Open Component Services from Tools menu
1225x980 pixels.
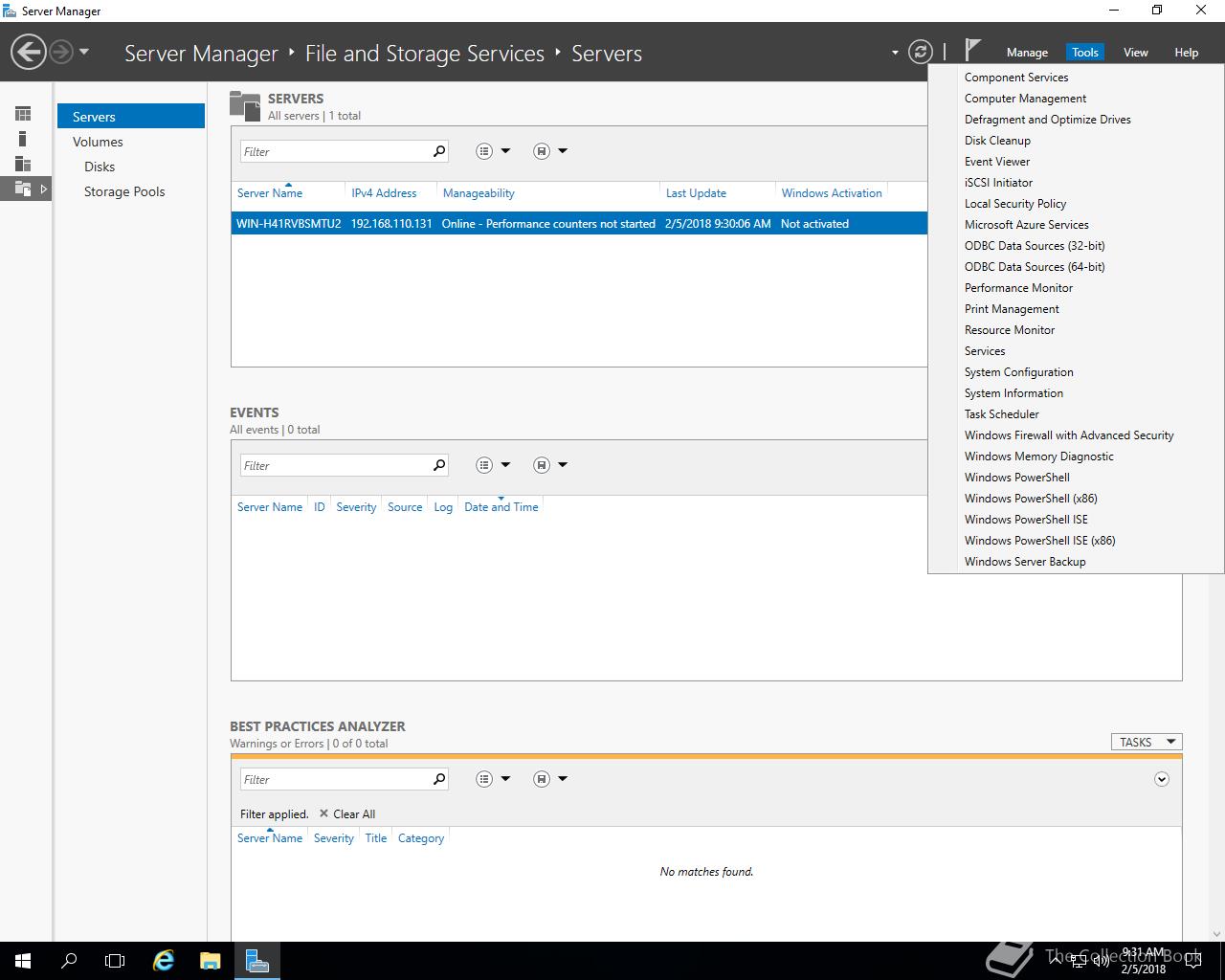tap(1016, 78)
